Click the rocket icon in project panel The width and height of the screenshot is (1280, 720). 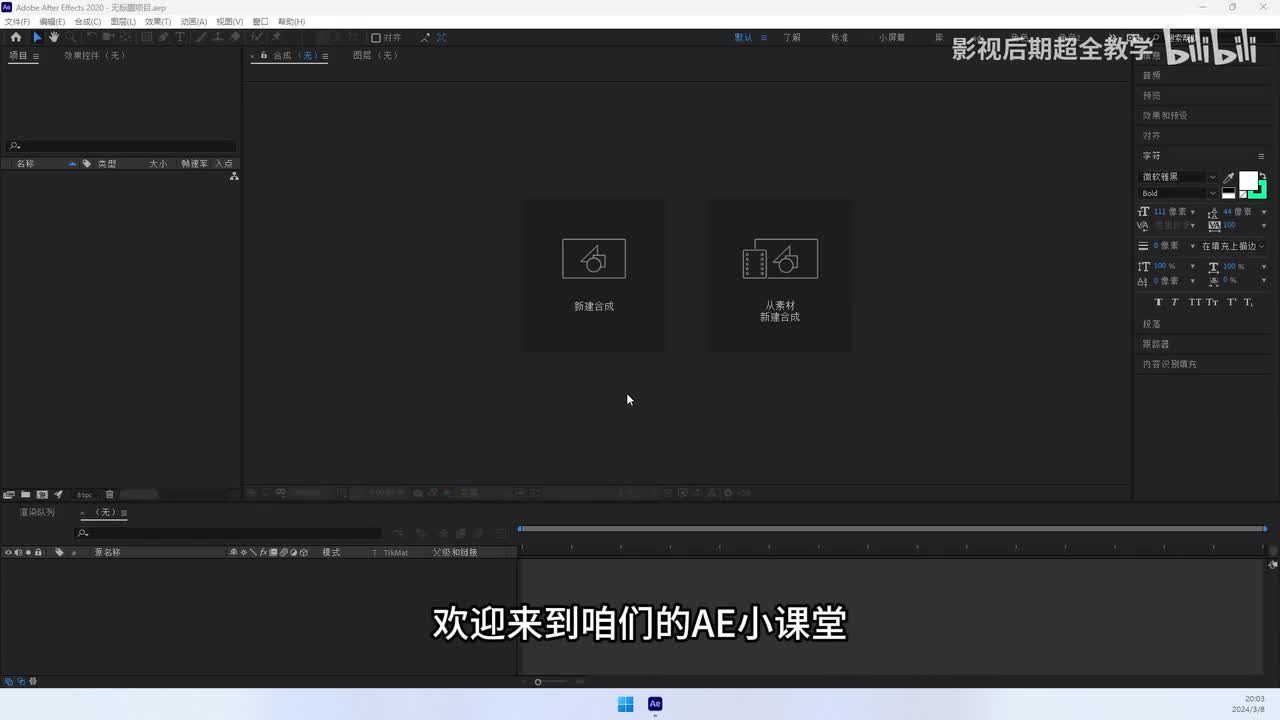click(58, 494)
